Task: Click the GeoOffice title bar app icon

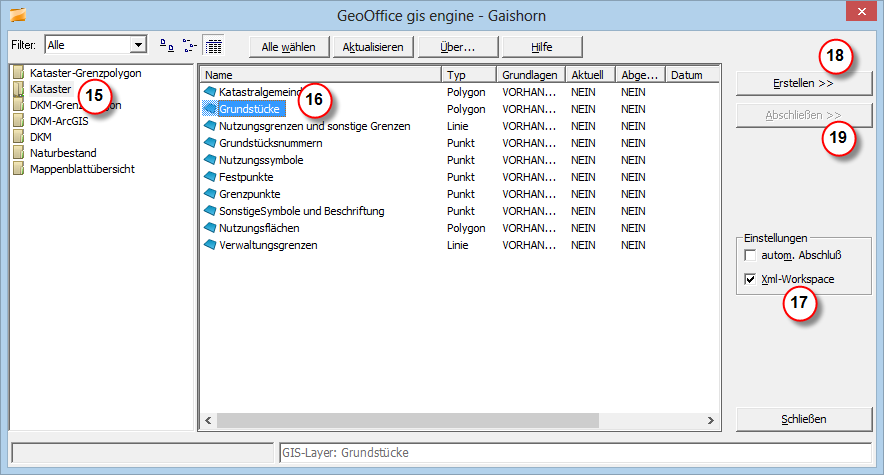Action: tap(18, 15)
